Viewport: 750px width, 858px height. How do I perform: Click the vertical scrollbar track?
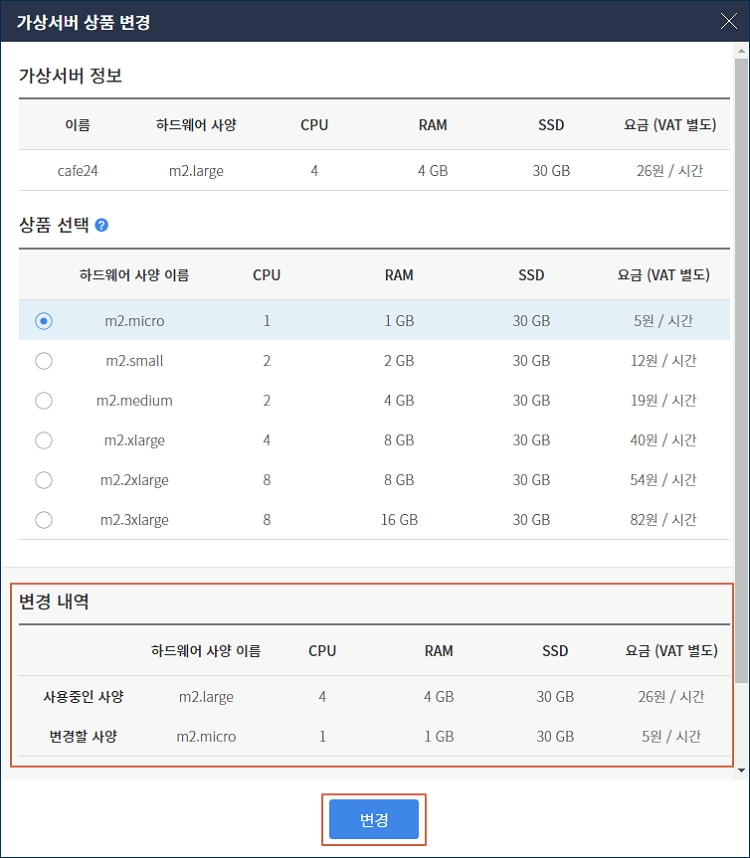point(741,720)
